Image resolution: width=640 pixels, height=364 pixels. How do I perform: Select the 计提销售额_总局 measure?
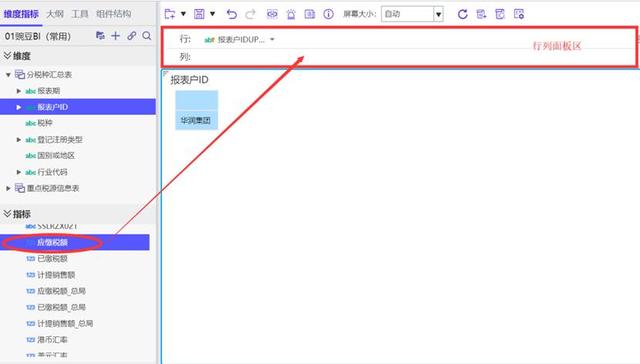tap(65, 324)
